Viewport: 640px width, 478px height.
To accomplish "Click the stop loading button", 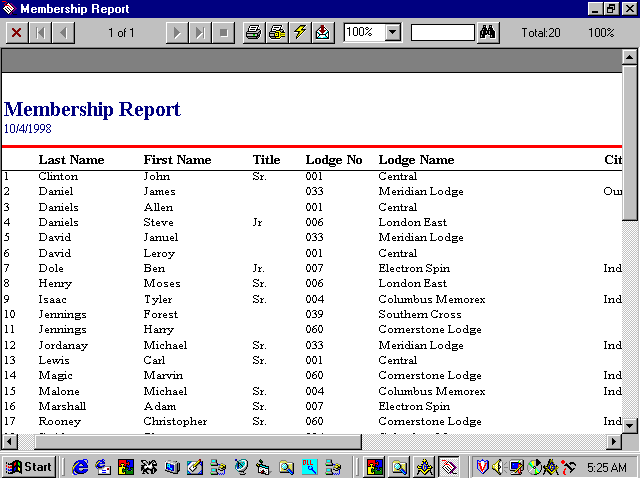I will click(x=223, y=33).
